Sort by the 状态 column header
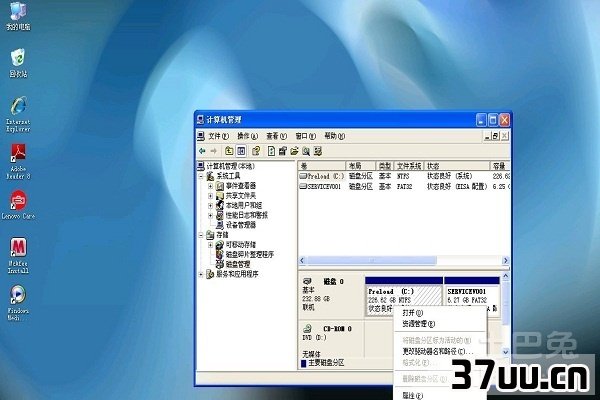 tap(457, 166)
